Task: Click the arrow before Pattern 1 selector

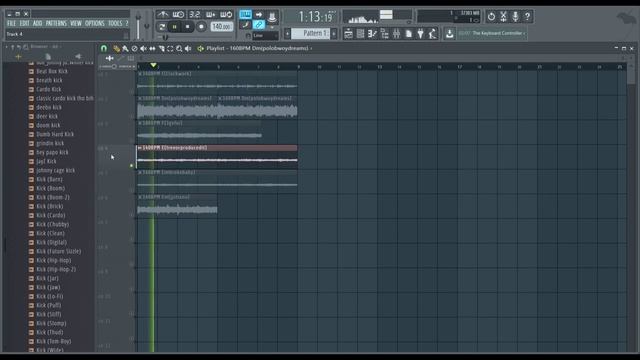Action: point(287,33)
